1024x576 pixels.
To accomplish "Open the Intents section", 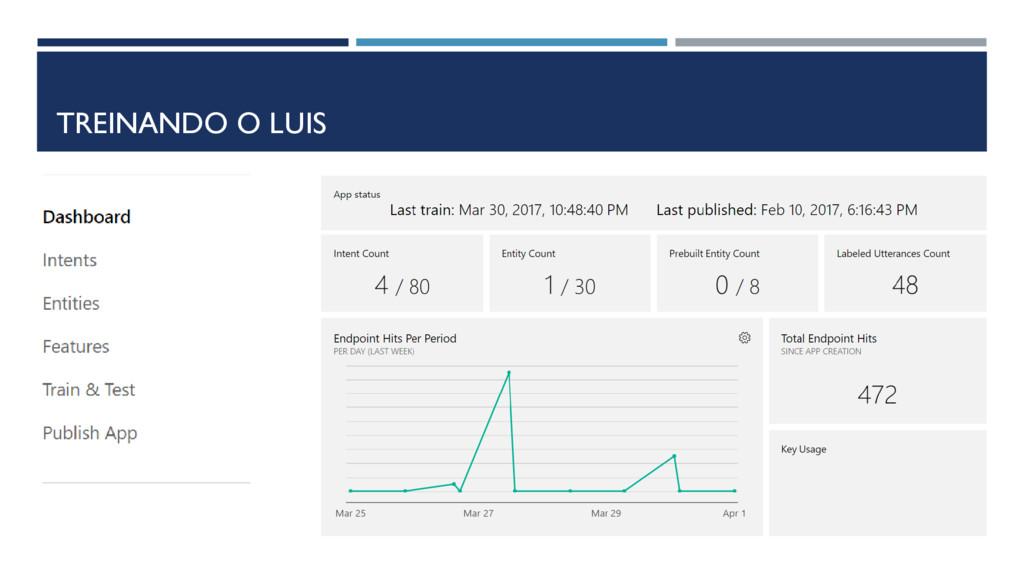I will 69,260.
